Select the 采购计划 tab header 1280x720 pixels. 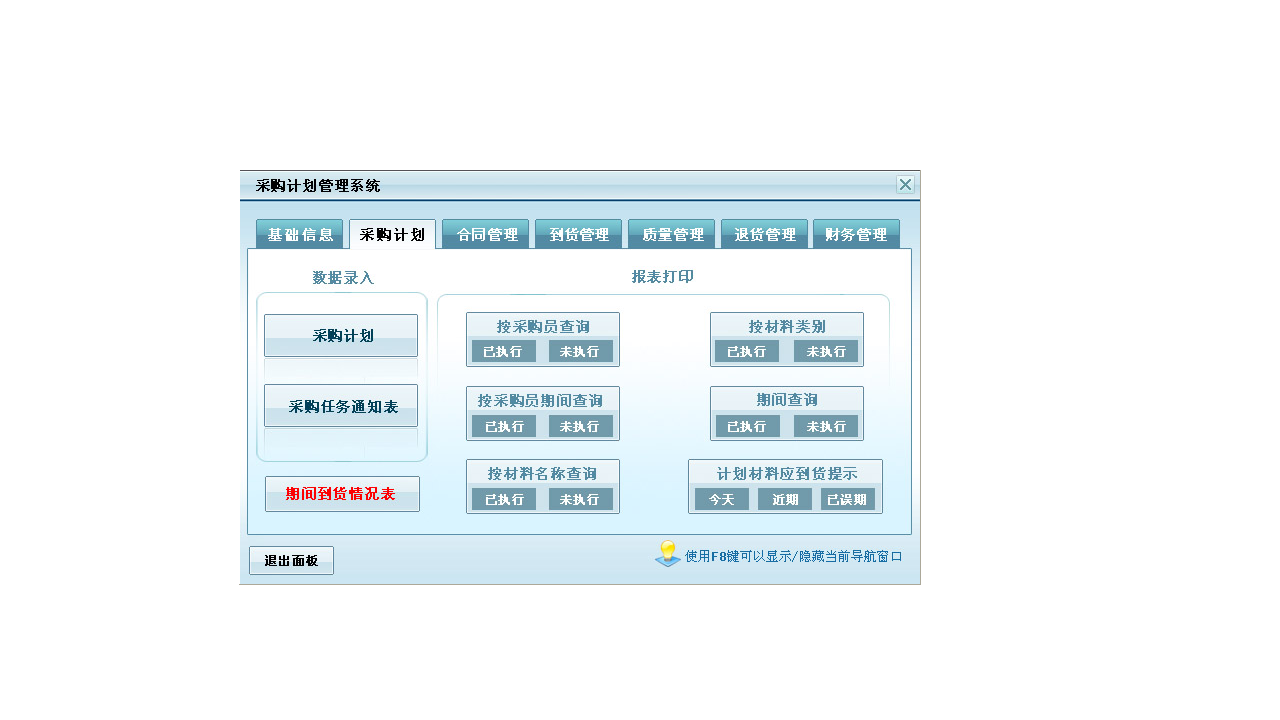click(392, 233)
